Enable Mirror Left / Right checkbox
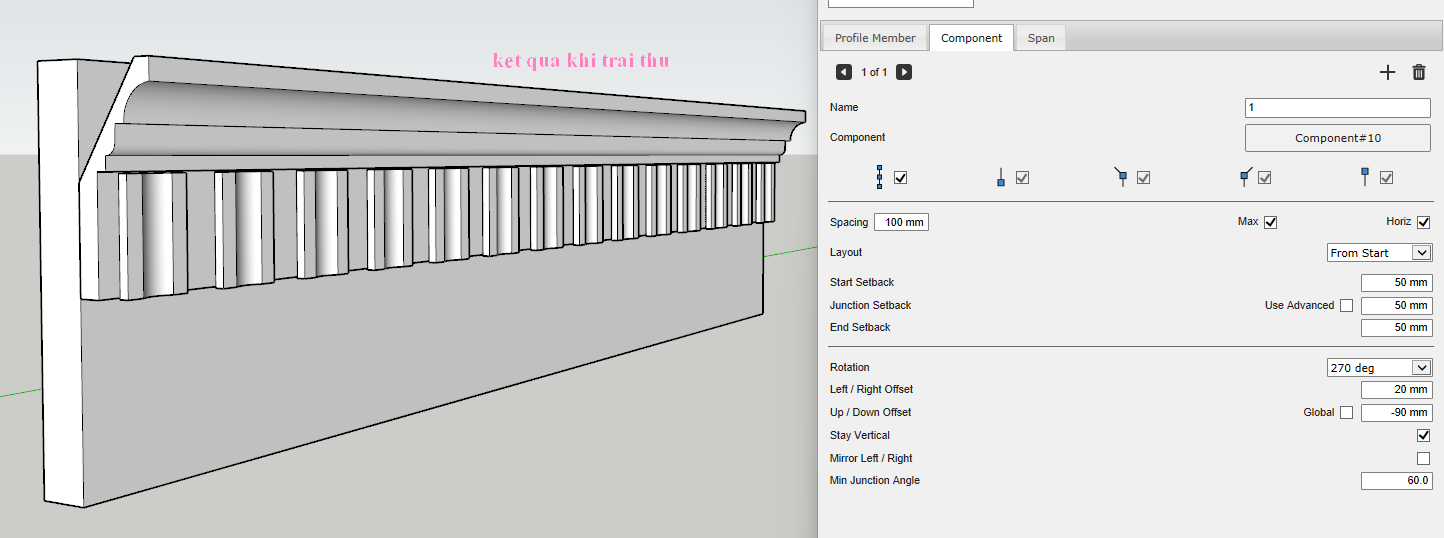Screen dimensions: 1444x538 click(x=1423, y=459)
